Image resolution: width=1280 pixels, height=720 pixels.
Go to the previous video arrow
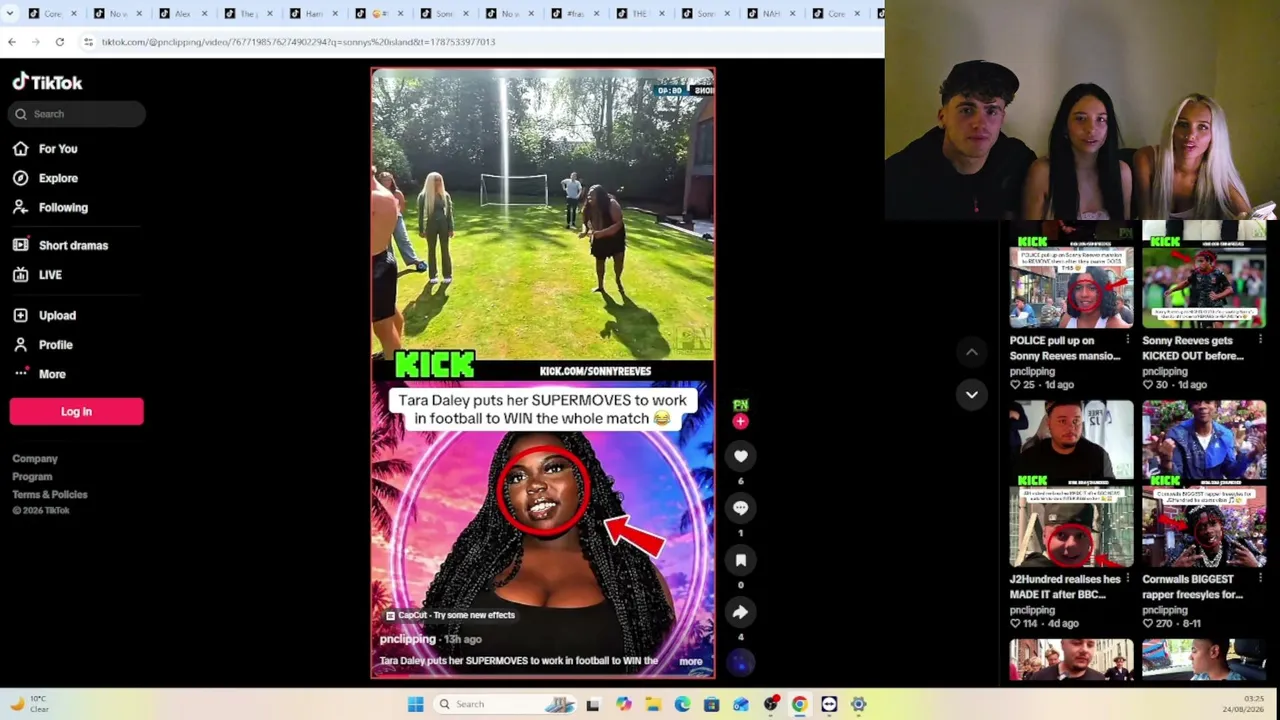coord(971,352)
